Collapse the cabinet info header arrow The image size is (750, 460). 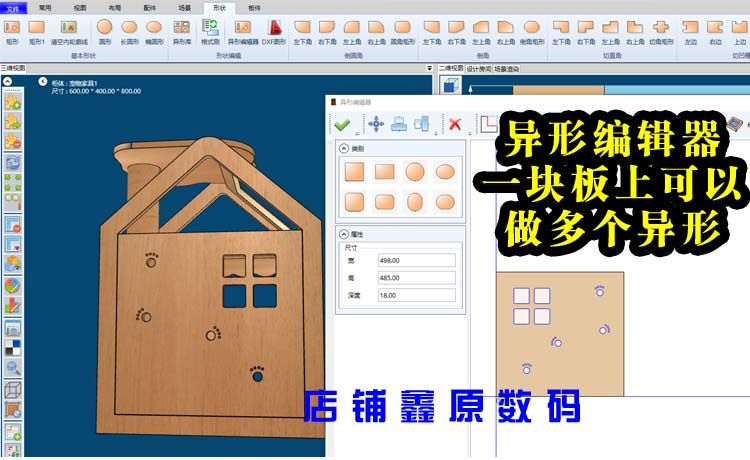pos(43,82)
